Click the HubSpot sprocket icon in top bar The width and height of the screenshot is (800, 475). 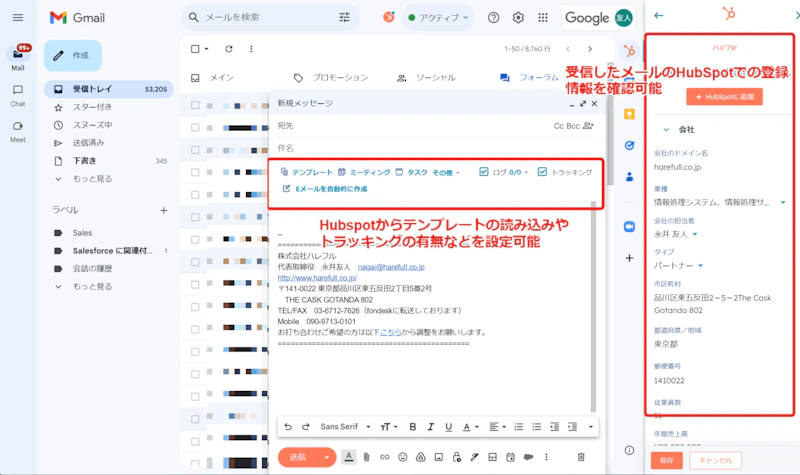[x=389, y=17]
